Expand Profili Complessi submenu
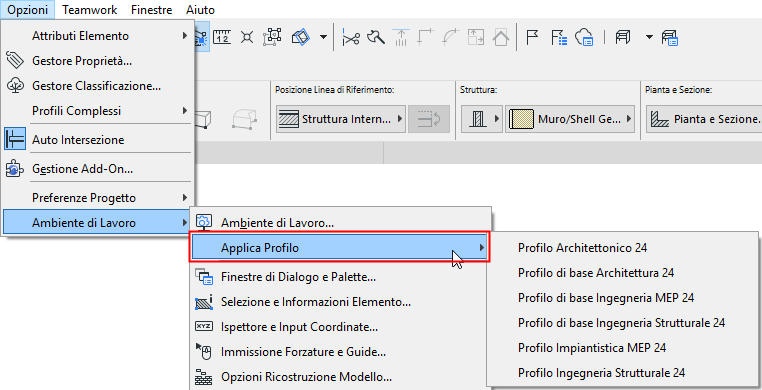 click(x=98, y=111)
